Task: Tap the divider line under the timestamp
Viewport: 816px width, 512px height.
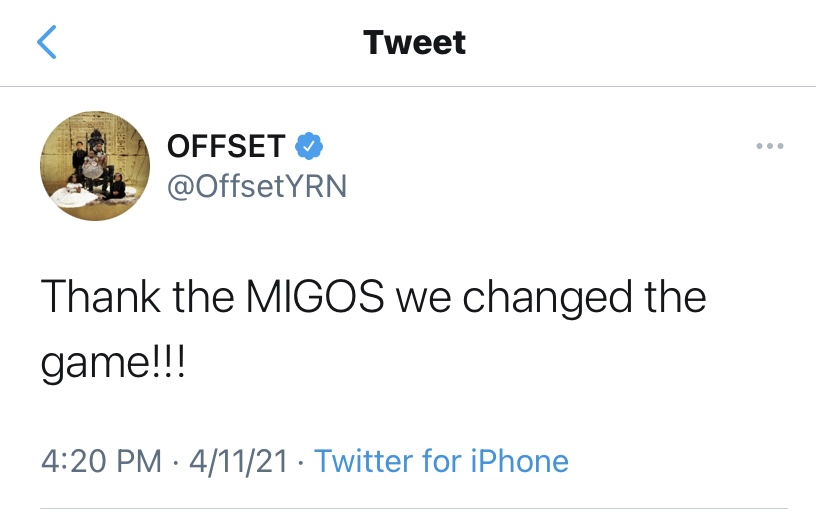Action: (414, 508)
